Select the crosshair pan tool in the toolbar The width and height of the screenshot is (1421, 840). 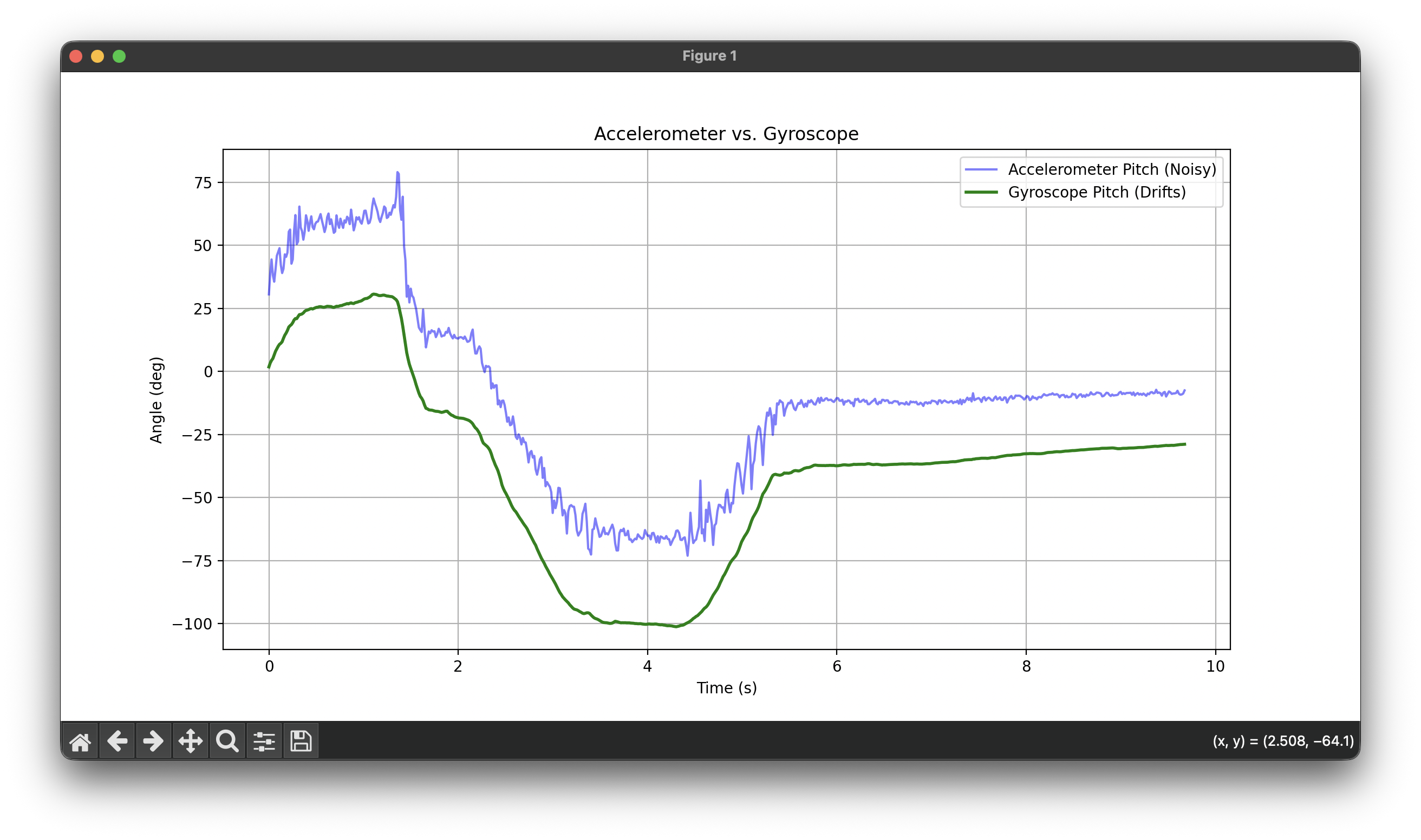[x=191, y=740]
